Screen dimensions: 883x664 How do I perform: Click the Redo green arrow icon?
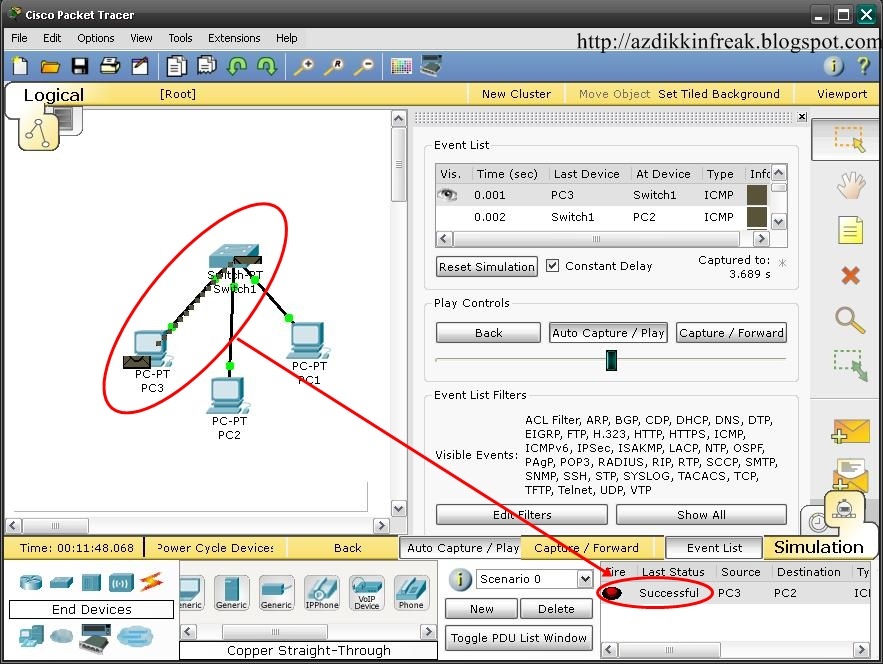(267, 66)
